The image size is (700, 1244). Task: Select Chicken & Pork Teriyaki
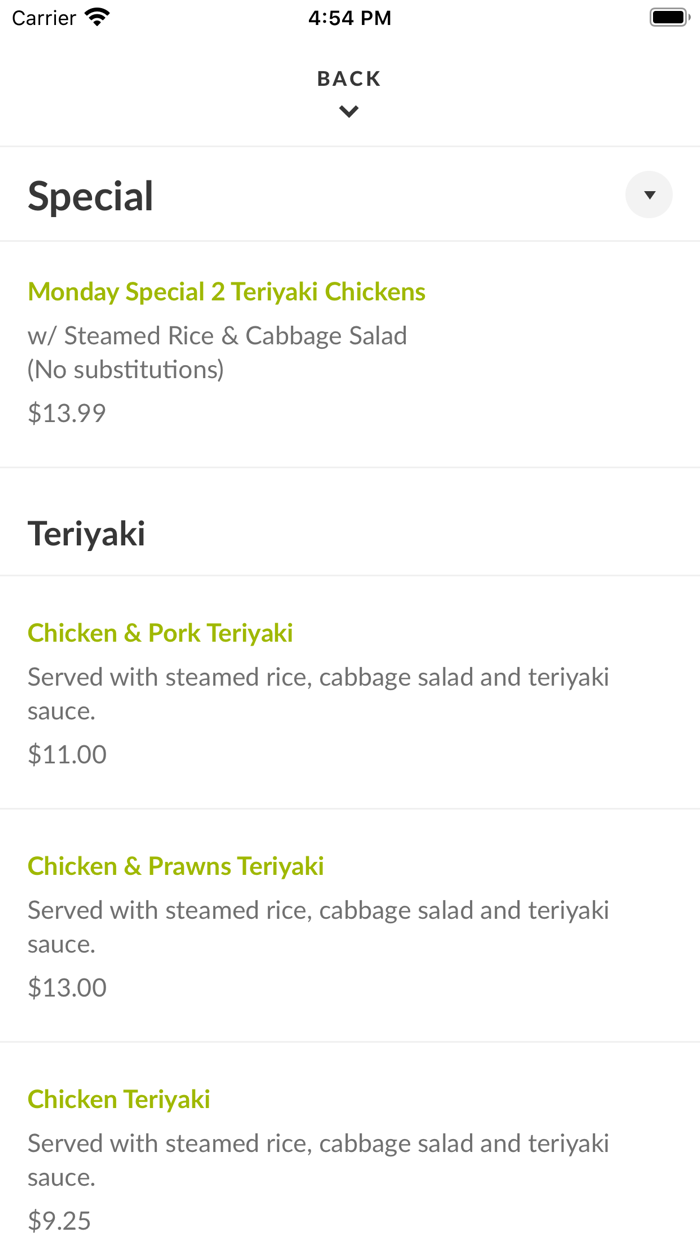160,633
